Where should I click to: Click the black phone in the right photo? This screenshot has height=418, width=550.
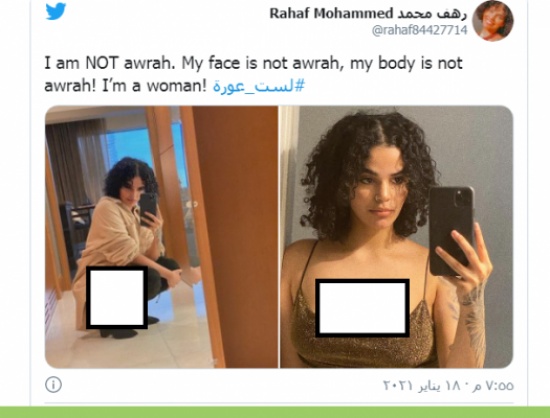click(451, 231)
